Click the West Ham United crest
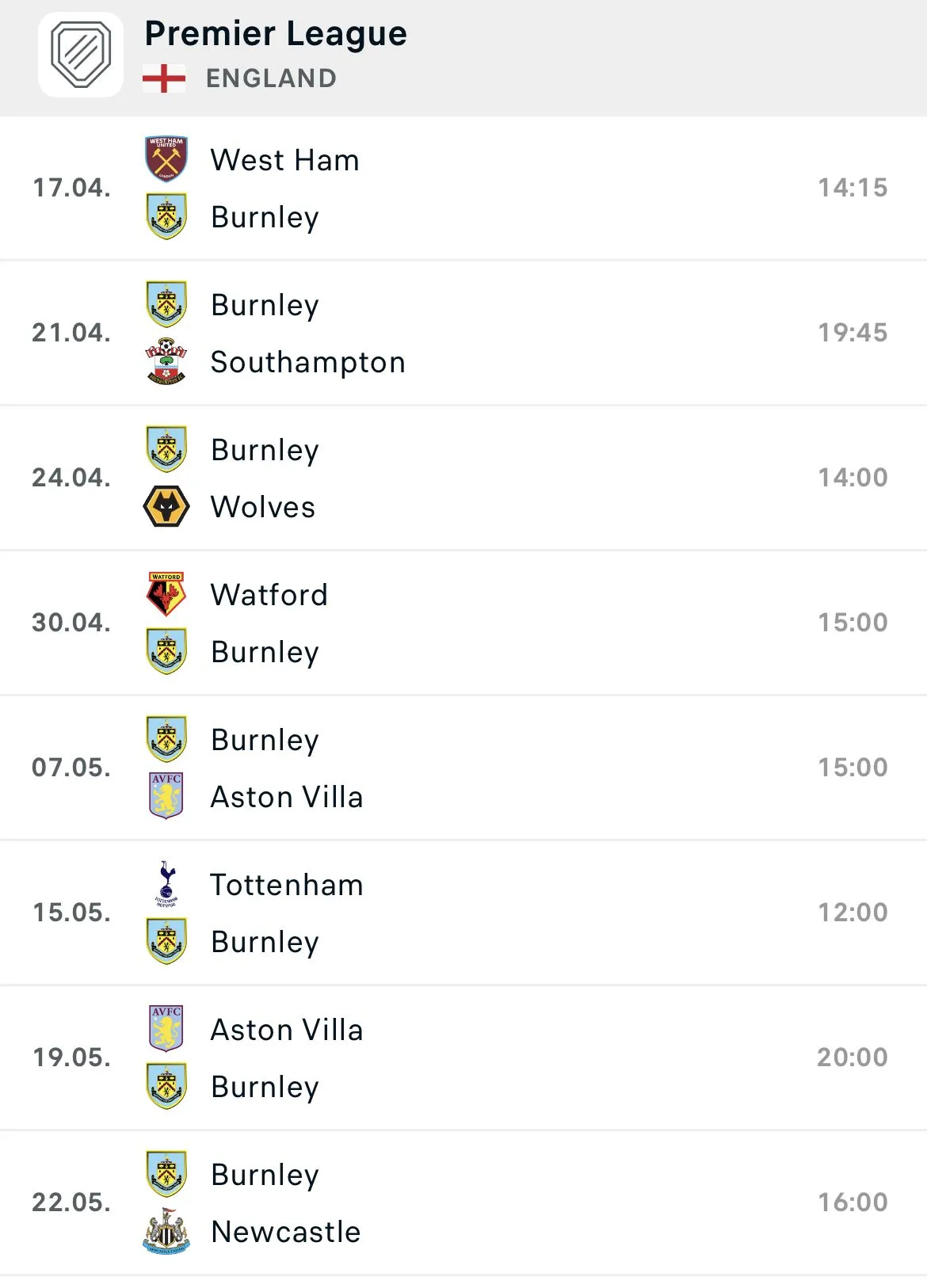The height and width of the screenshot is (1288, 927). (x=166, y=159)
